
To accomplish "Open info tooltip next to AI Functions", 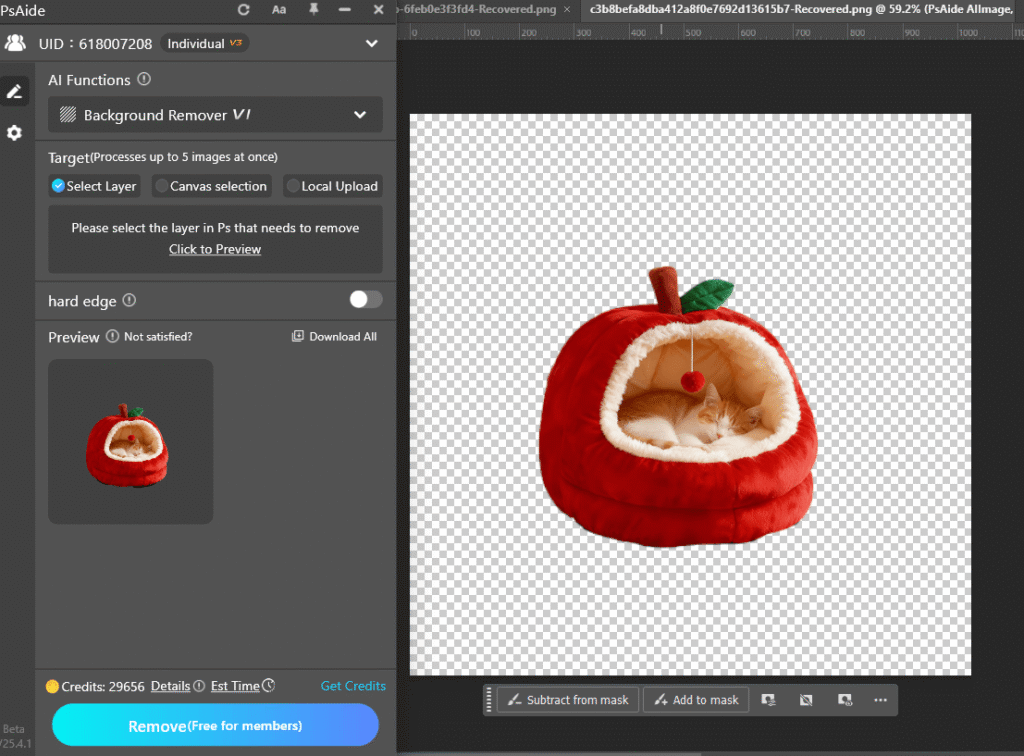I will click(x=144, y=80).
